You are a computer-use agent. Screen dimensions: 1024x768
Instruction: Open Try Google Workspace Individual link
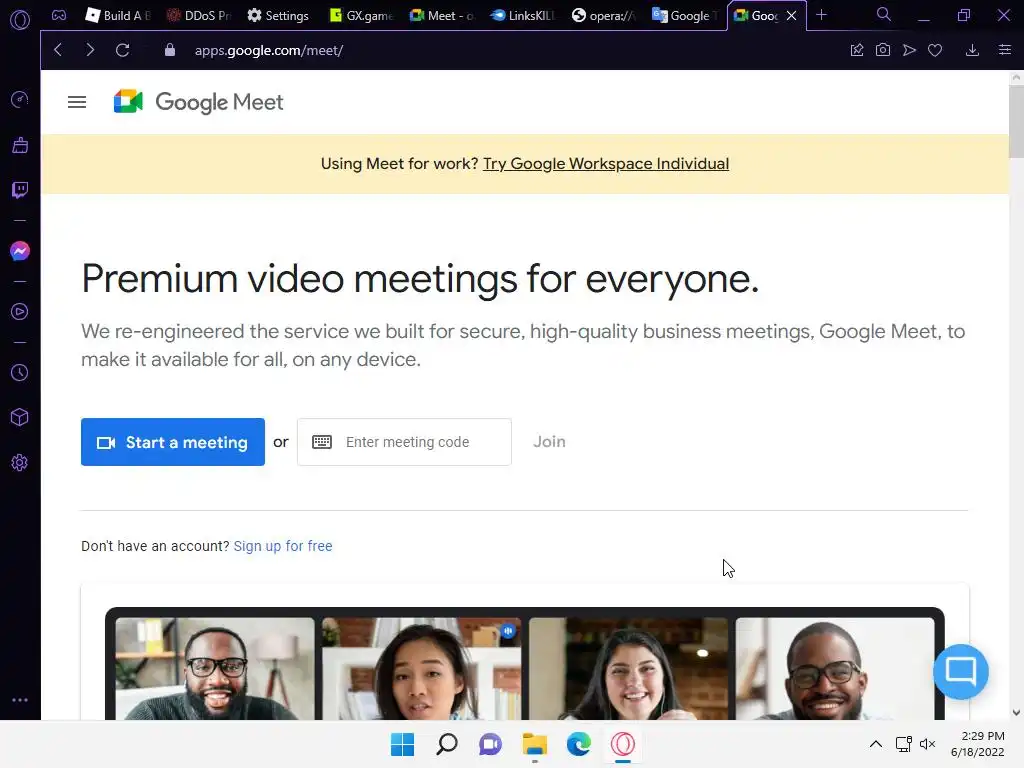(605, 163)
